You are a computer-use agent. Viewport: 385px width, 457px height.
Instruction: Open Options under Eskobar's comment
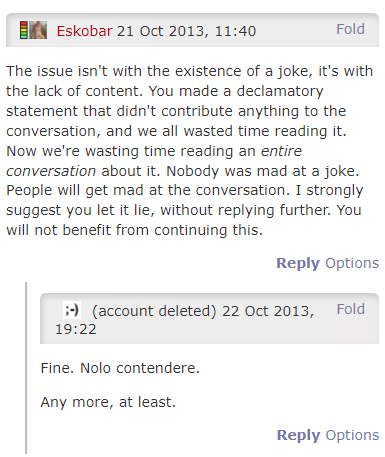352,263
